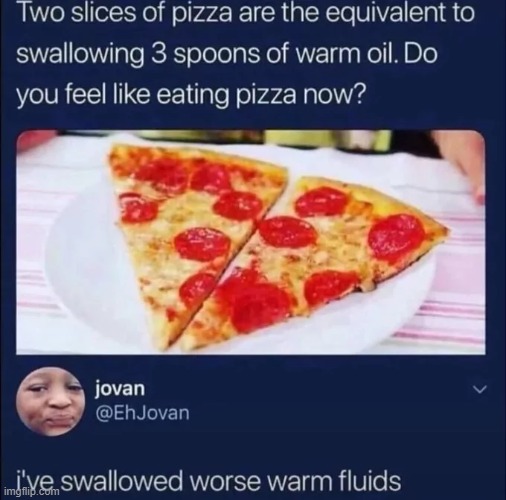Open jovan's profile avatar picture
The height and width of the screenshot is (500, 506).
coord(51,401)
